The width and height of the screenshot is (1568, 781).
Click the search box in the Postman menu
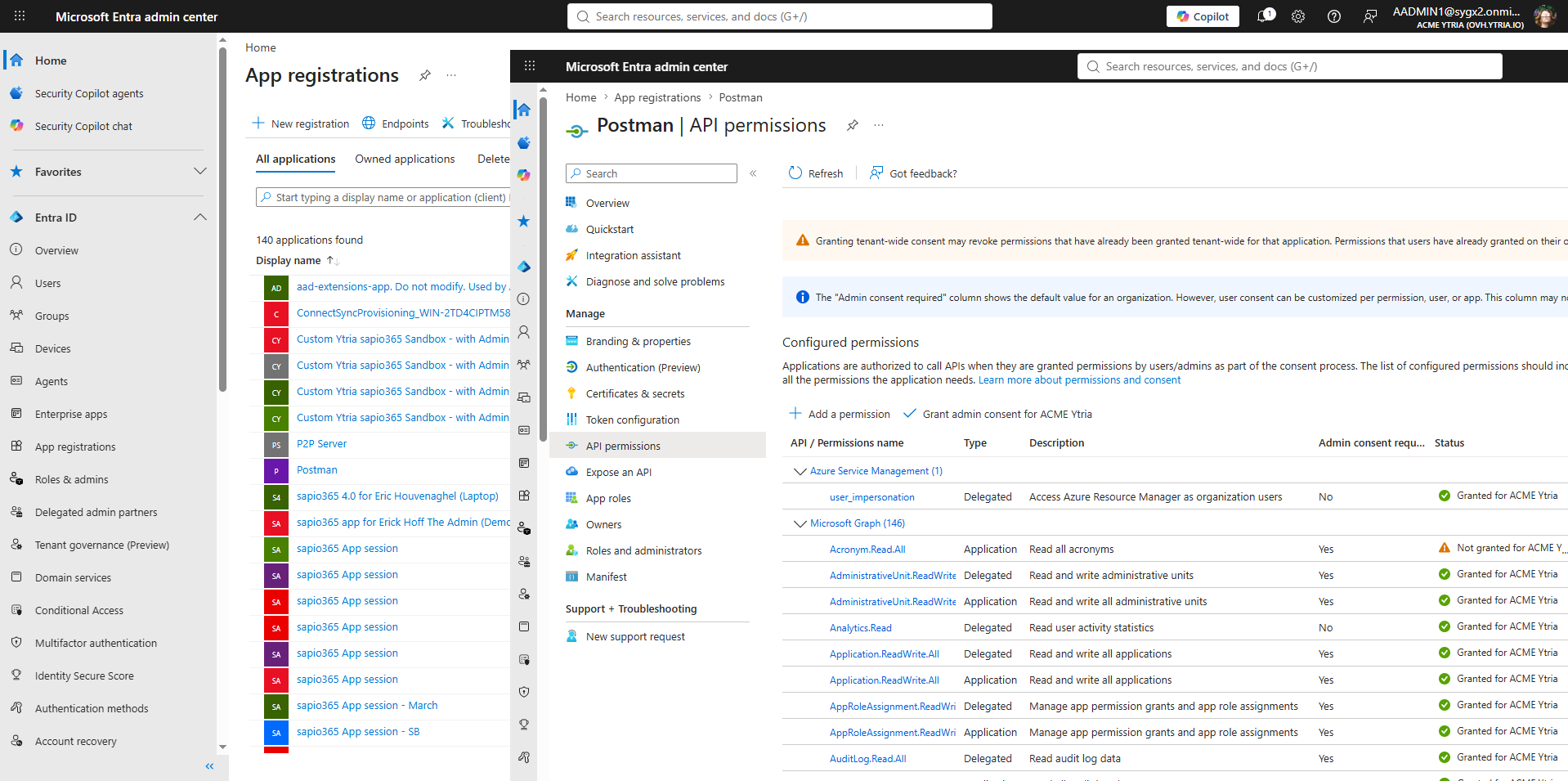651,173
